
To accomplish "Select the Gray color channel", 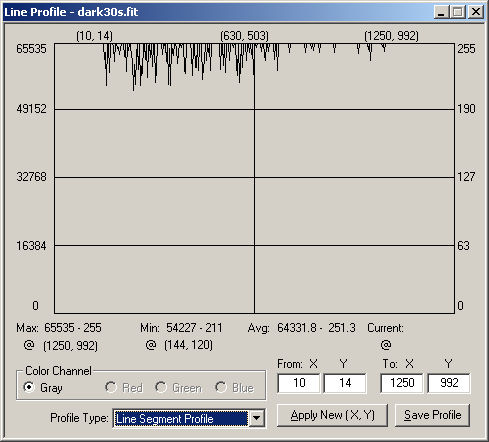I will pyautogui.click(x=29, y=387).
